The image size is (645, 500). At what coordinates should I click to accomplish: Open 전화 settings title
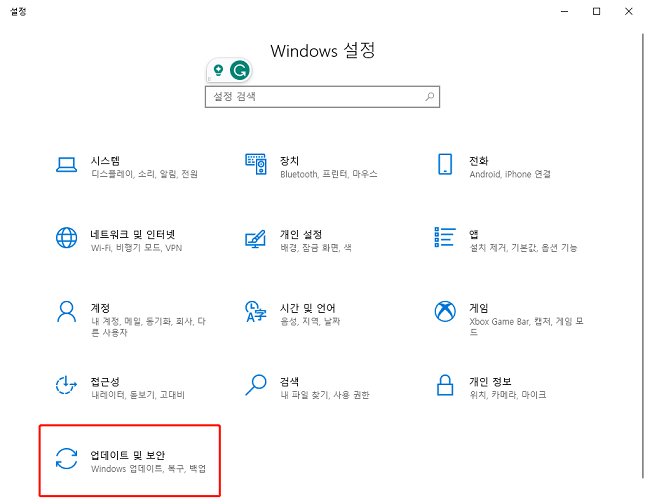click(479, 161)
